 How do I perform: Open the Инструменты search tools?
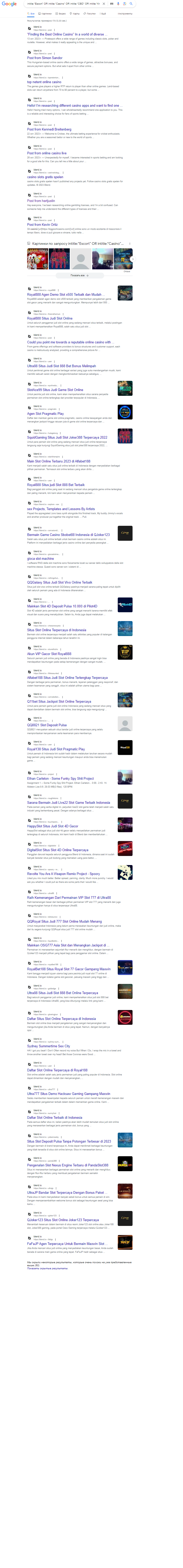pyautogui.click(x=125, y=13)
